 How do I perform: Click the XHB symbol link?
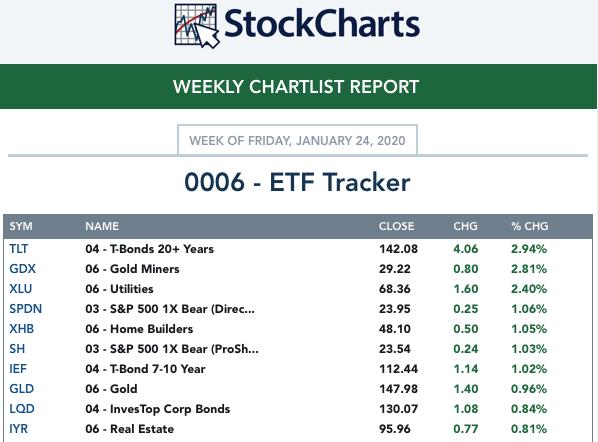pyautogui.click(x=21, y=329)
